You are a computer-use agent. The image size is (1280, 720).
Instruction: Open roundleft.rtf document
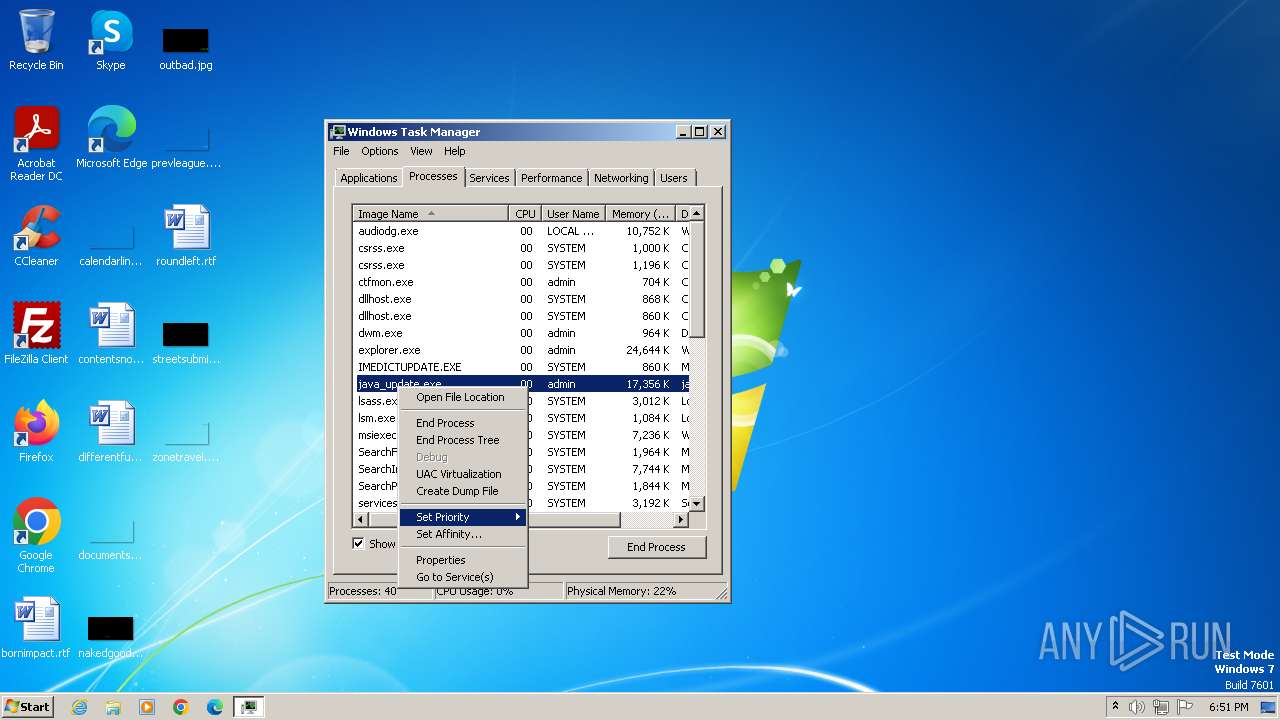[x=186, y=236]
